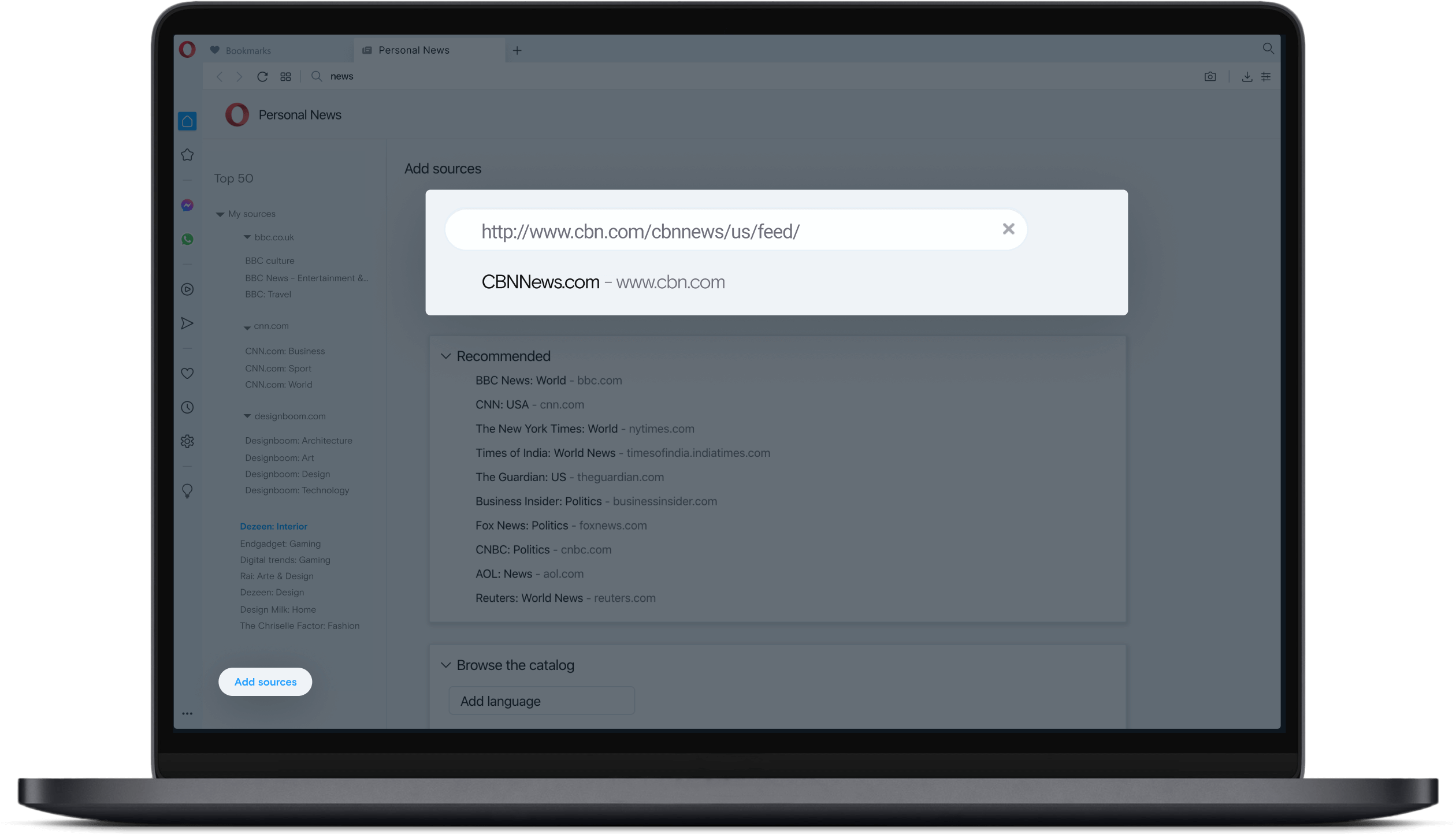The image size is (1456, 834).
Task: Click the Add sources button
Action: point(265,682)
